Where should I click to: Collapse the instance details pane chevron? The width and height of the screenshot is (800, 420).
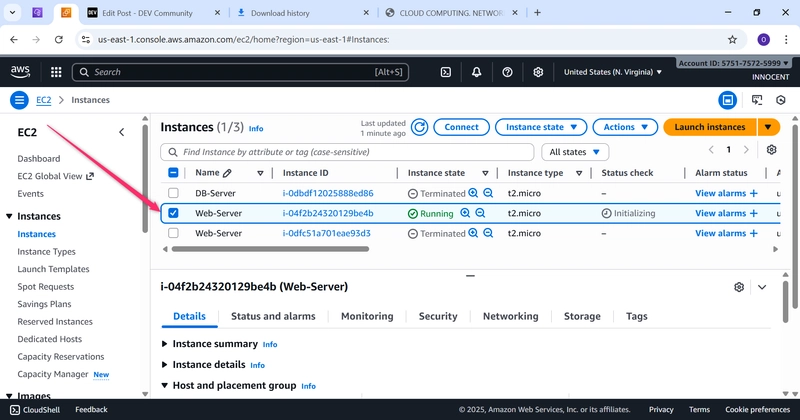pos(762,287)
